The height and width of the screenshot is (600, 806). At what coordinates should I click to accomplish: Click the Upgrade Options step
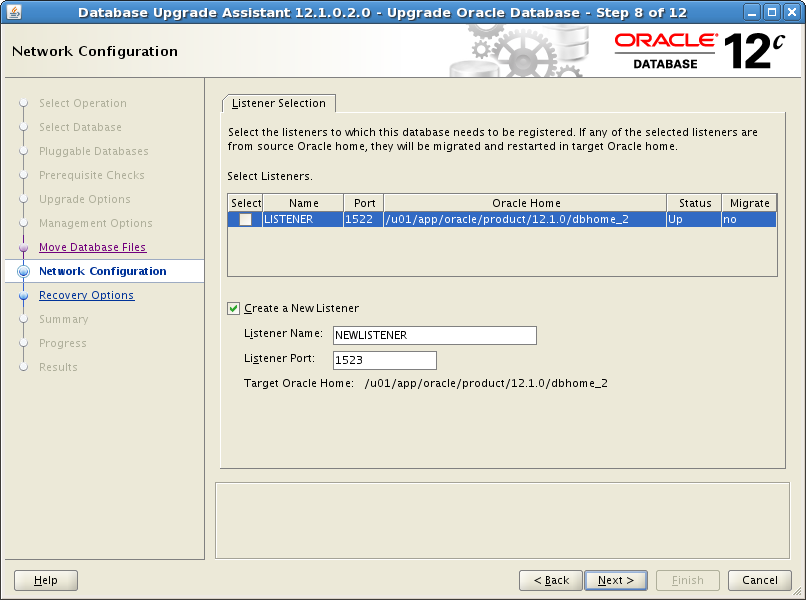85,199
